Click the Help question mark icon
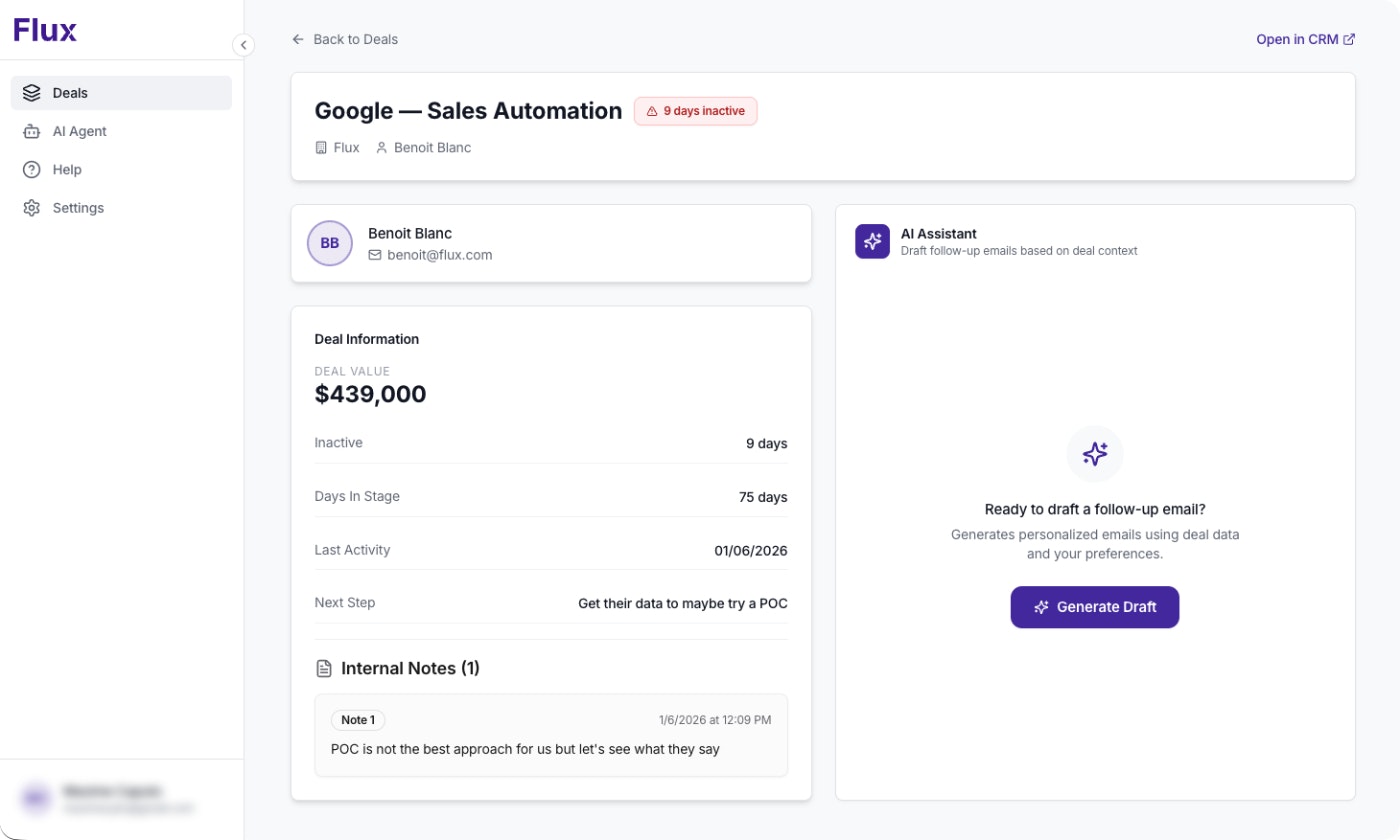The image size is (1400, 840). tap(32, 170)
